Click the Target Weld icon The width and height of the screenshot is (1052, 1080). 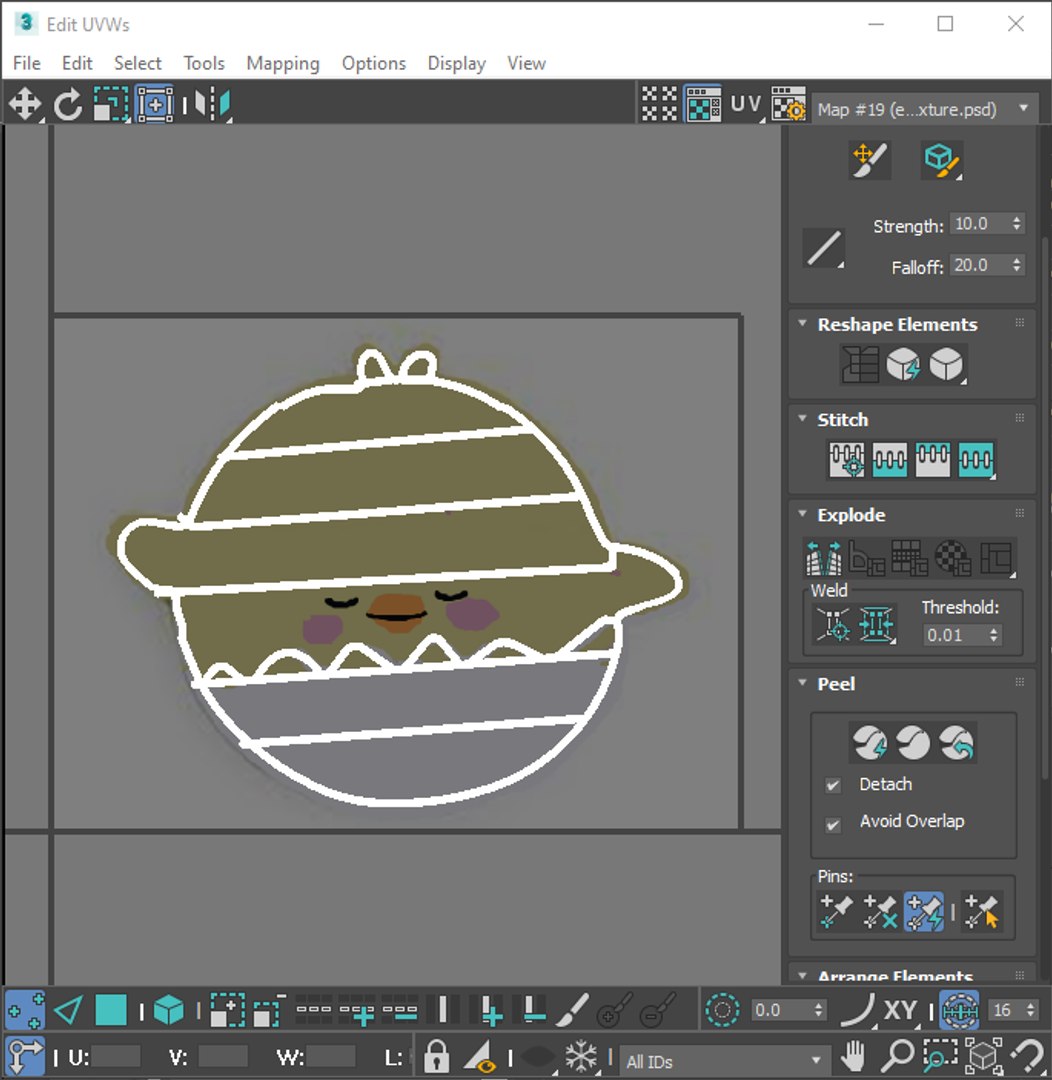834,624
